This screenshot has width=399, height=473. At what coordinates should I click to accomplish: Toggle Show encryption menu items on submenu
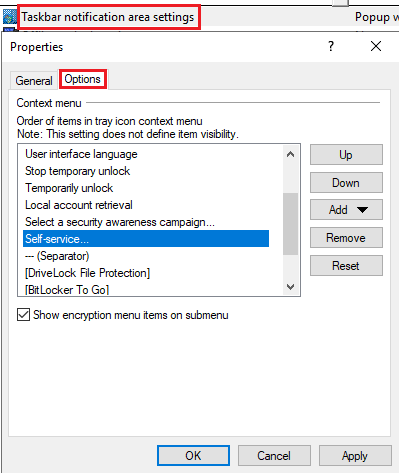[x=23, y=315]
